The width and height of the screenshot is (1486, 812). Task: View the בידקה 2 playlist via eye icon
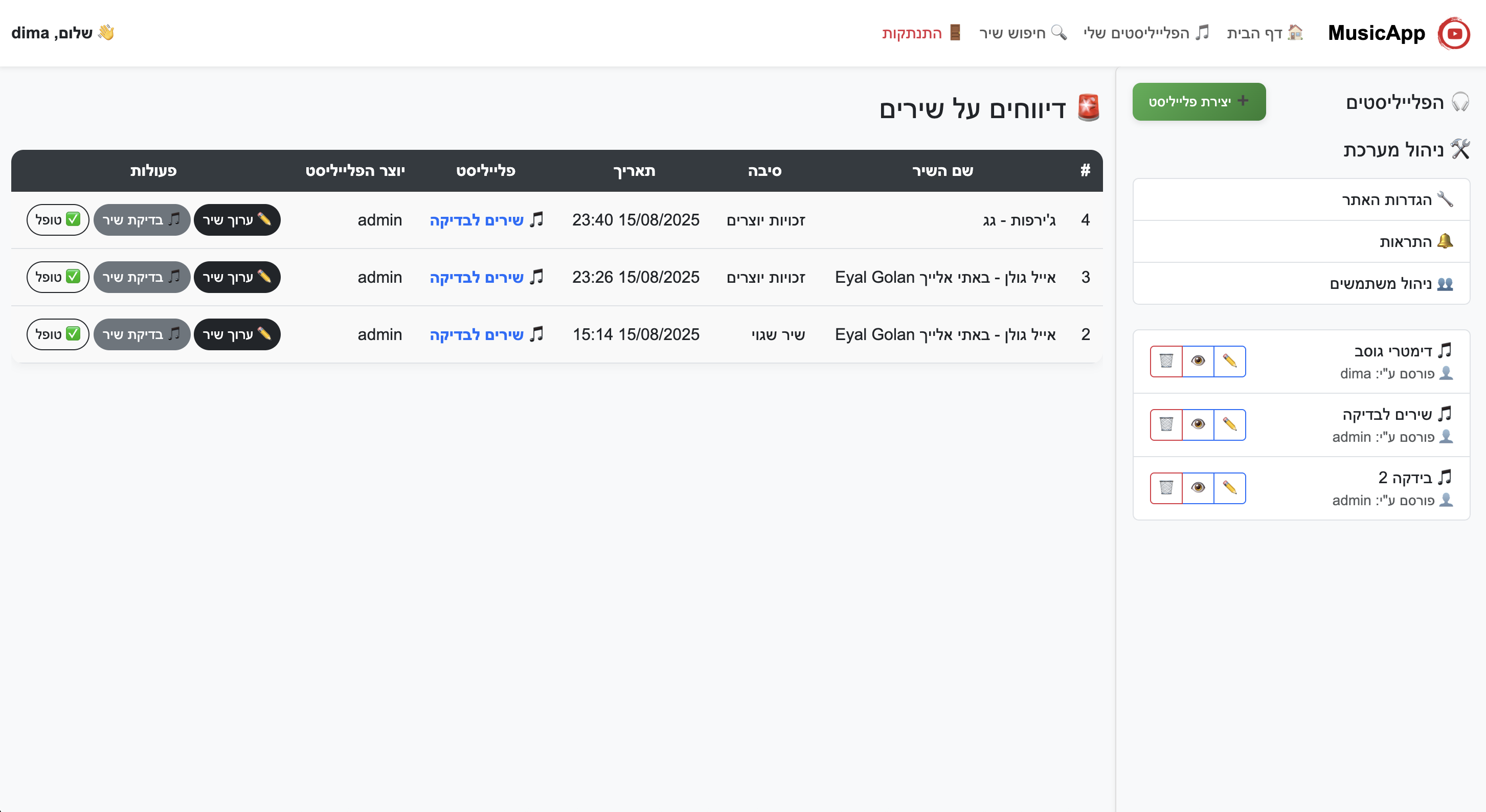pyautogui.click(x=1198, y=488)
